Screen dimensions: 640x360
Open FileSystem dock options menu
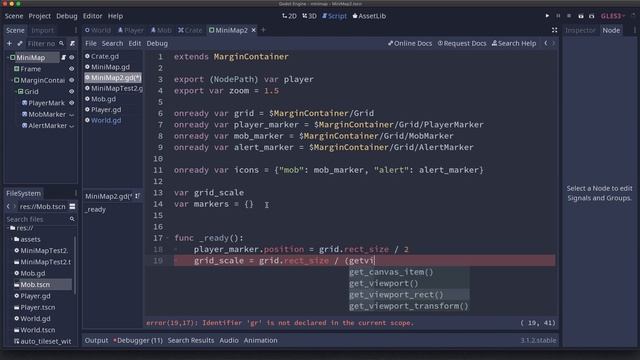pyautogui.click(x=76, y=193)
